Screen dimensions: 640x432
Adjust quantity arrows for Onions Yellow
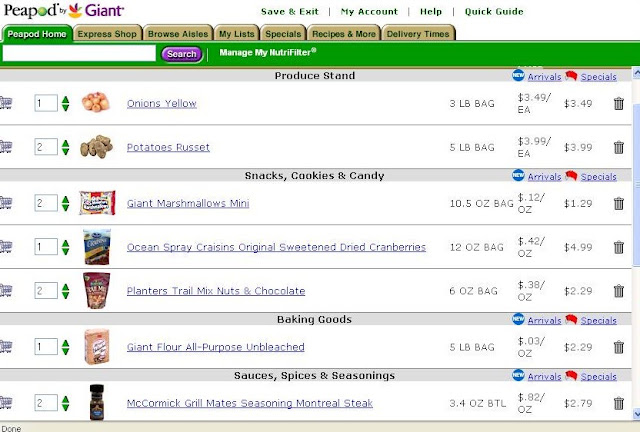click(x=65, y=103)
